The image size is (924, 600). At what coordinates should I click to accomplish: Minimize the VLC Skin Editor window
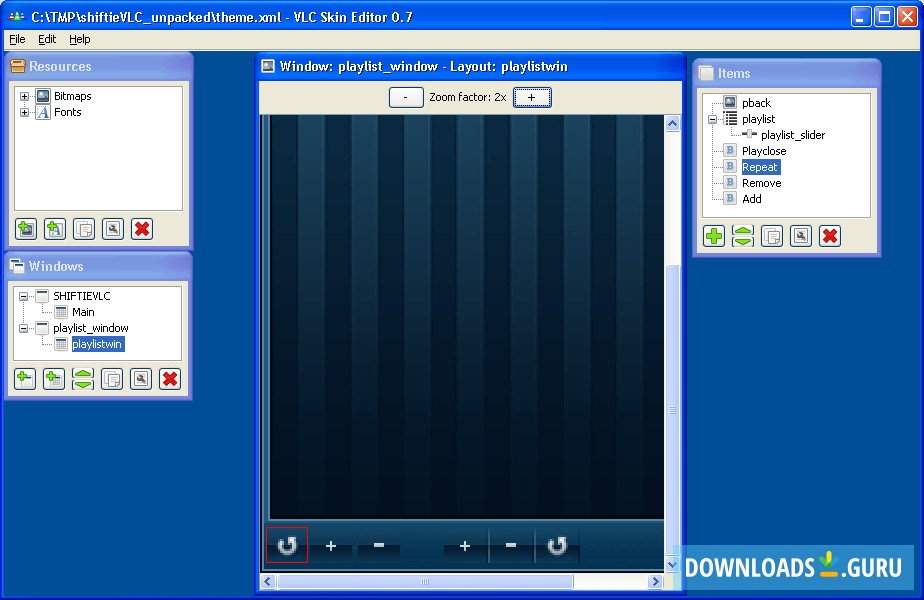[x=861, y=17]
